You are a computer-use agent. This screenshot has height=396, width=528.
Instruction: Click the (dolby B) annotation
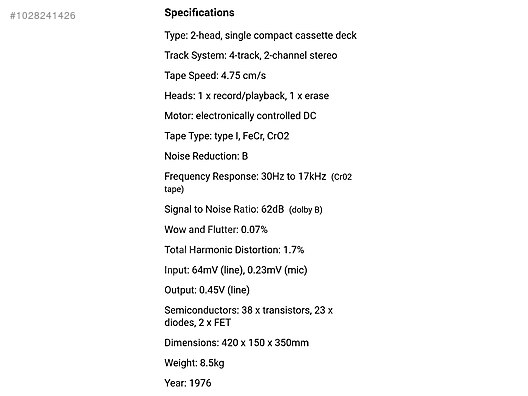pos(306,210)
